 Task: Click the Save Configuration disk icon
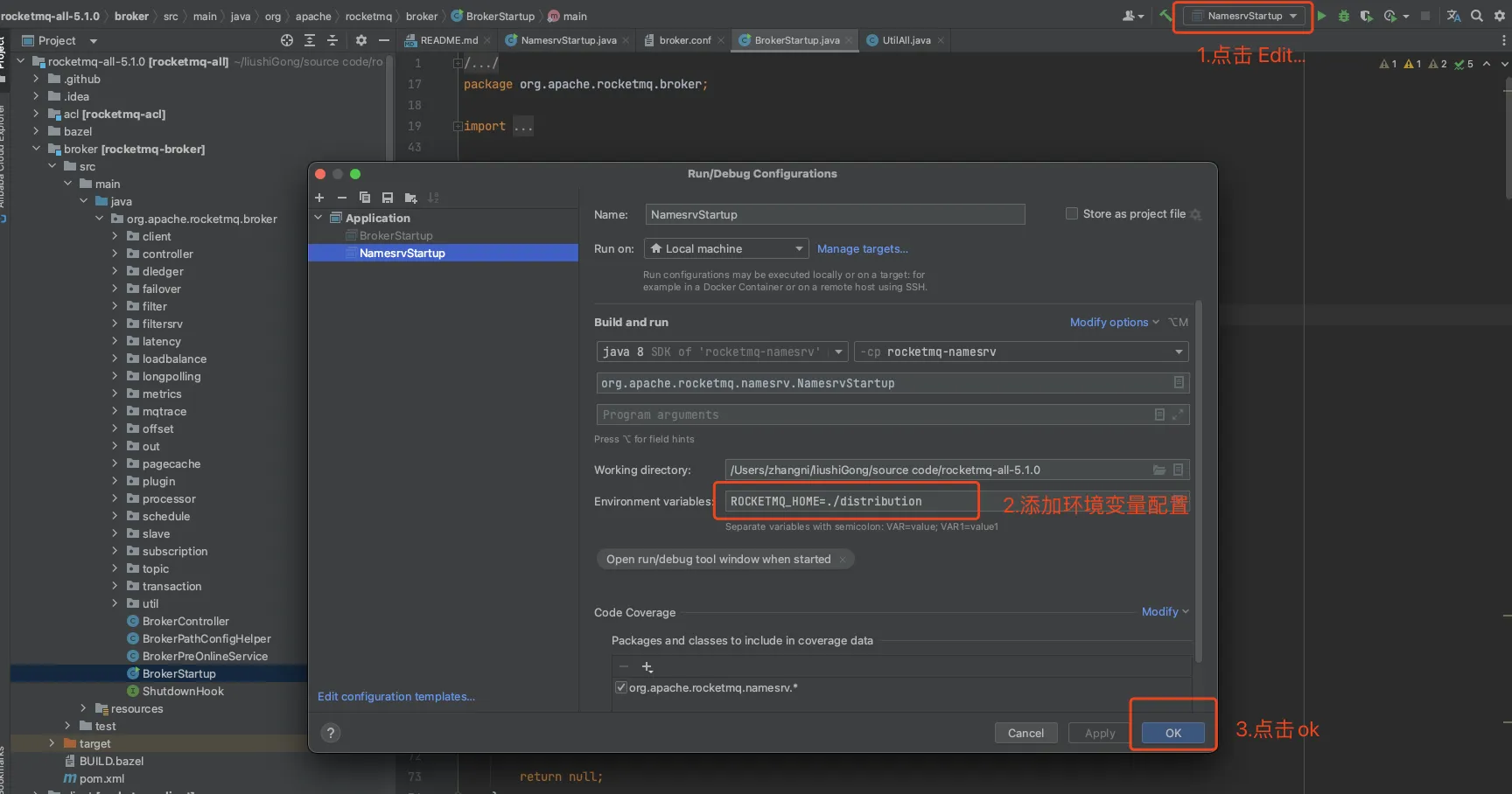click(388, 198)
